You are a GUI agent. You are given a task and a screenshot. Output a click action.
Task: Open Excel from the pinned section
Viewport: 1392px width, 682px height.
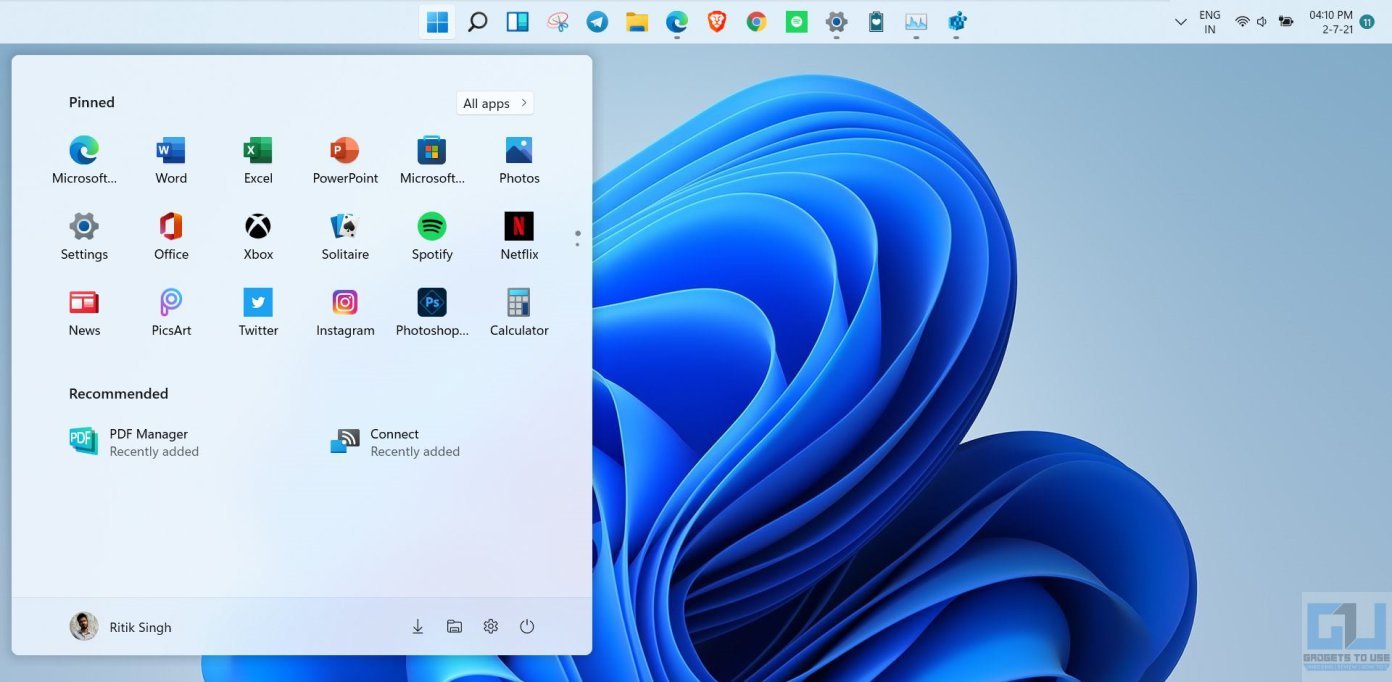pyautogui.click(x=258, y=152)
